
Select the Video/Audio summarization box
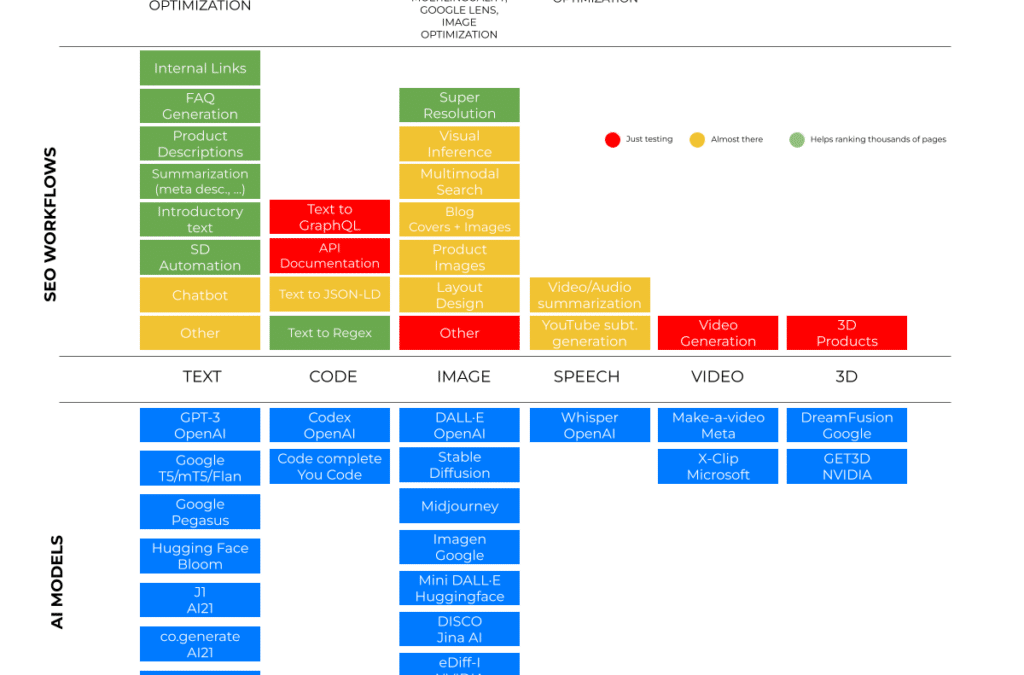pos(590,295)
